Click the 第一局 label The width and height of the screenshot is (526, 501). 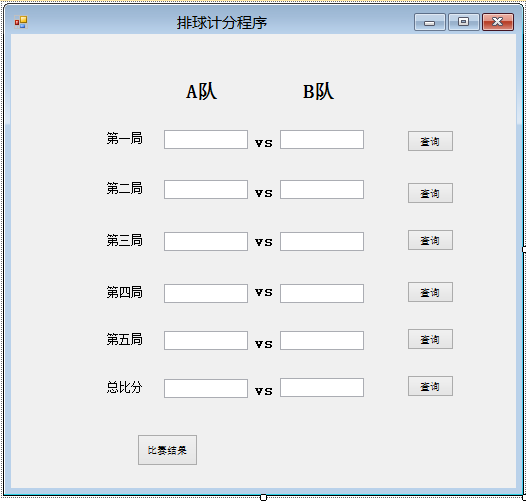(124, 138)
